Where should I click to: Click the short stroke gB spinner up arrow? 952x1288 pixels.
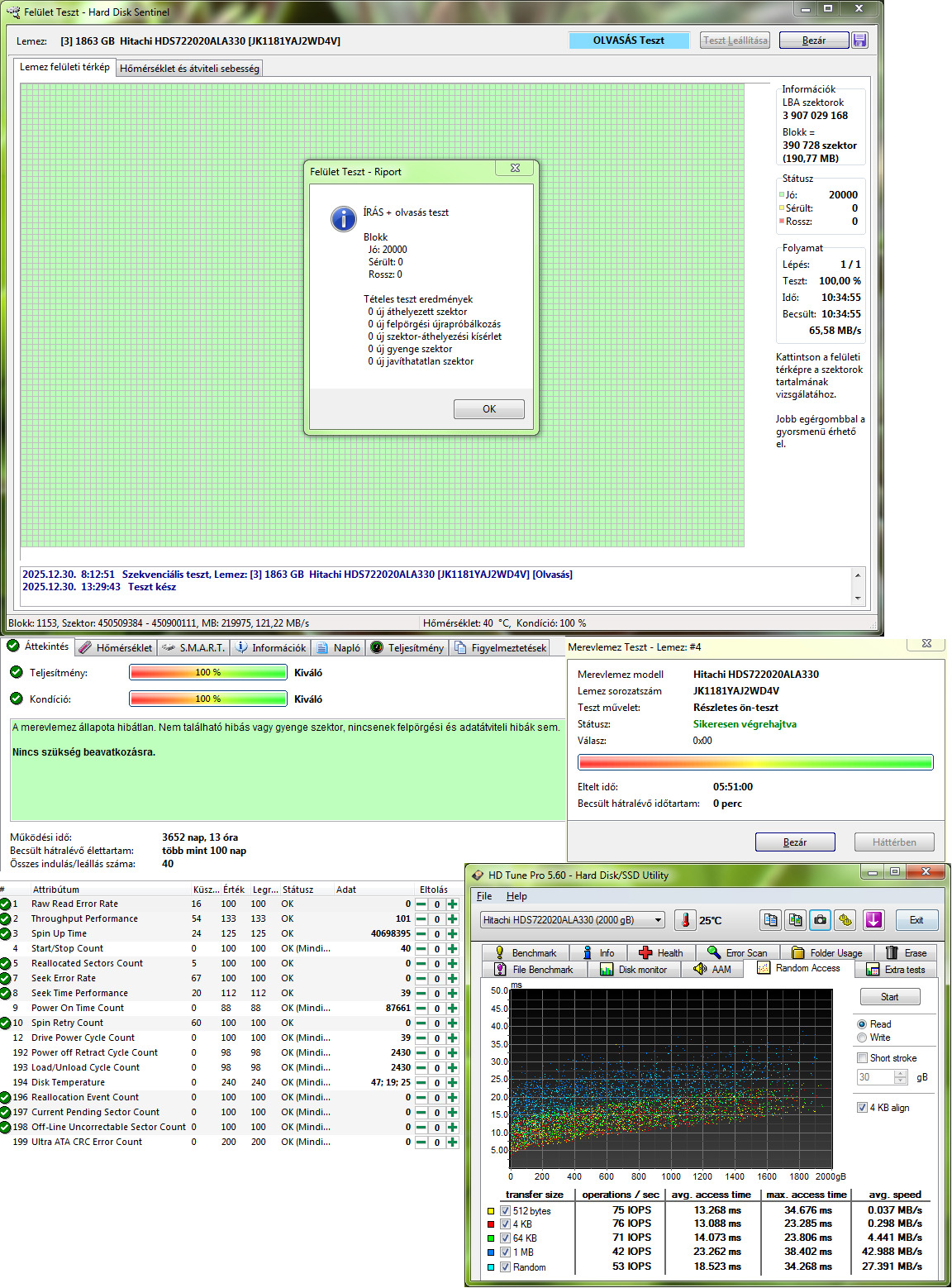[x=901, y=1073]
